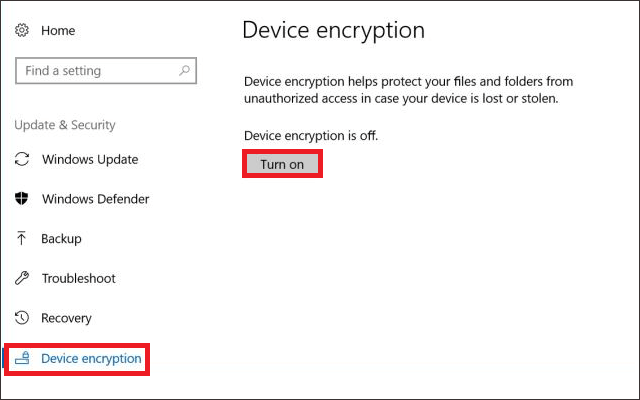Click the Backup upward arrow icon

22,239
